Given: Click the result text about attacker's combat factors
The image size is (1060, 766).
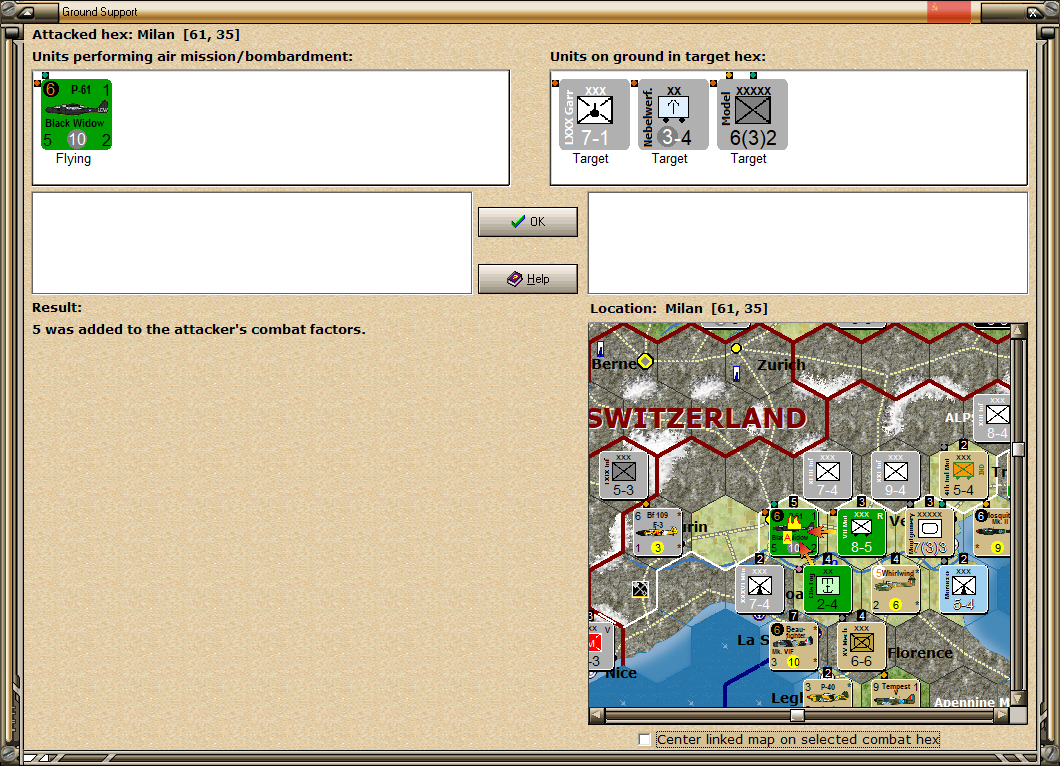Looking at the screenshot, I should tap(199, 329).
